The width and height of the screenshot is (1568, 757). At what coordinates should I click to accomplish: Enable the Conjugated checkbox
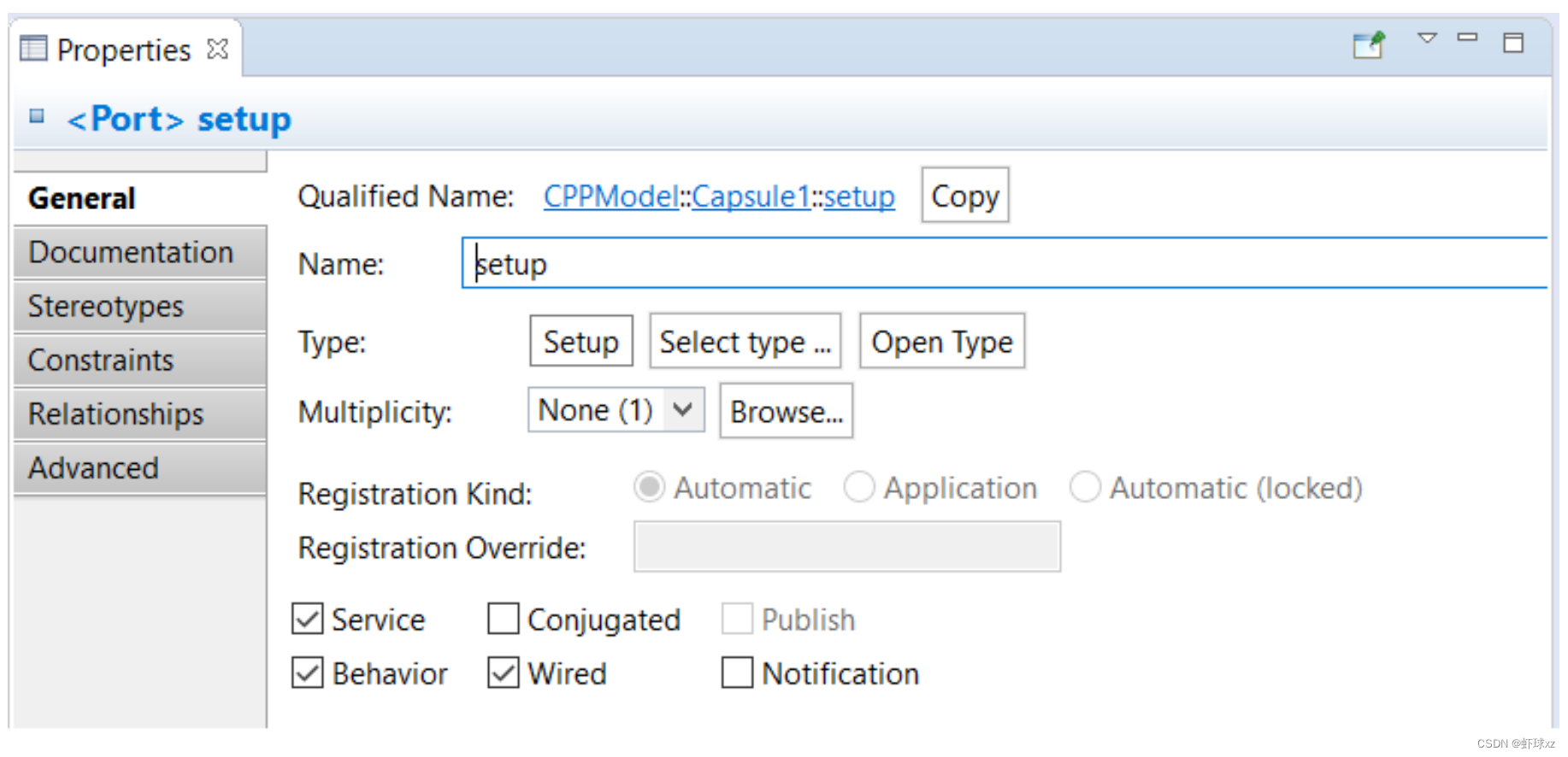[504, 619]
